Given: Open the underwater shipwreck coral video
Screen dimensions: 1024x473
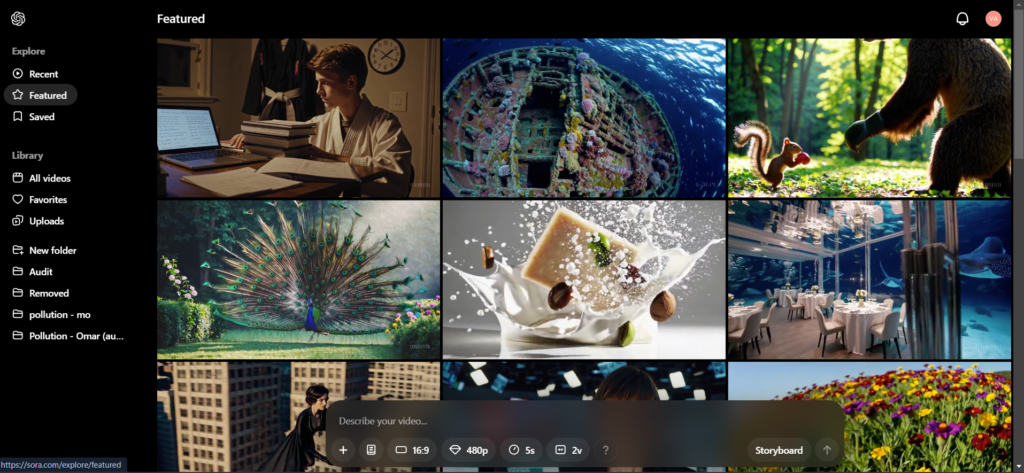Looking at the screenshot, I should [x=584, y=118].
